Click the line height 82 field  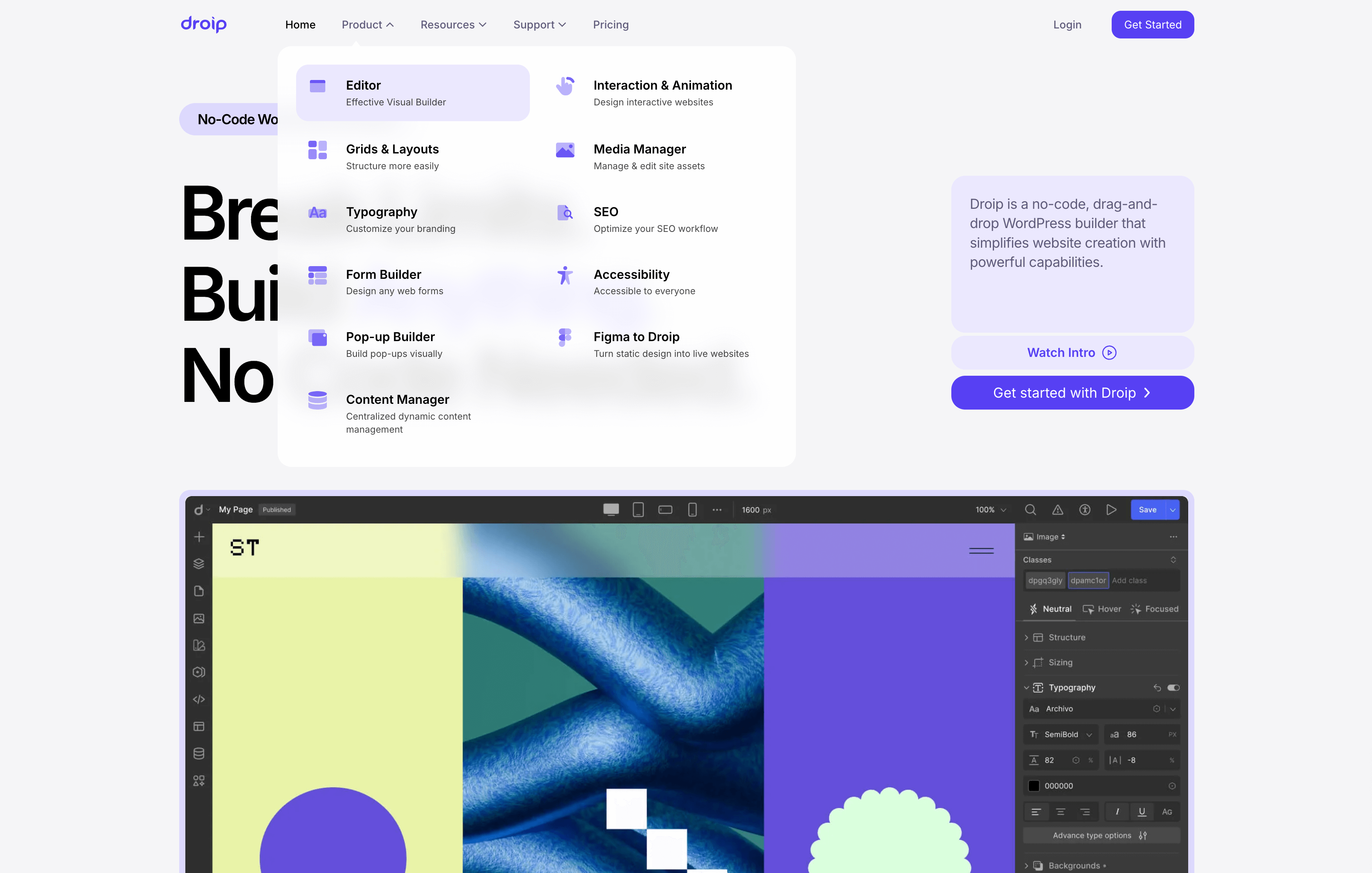tap(1060, 760)
